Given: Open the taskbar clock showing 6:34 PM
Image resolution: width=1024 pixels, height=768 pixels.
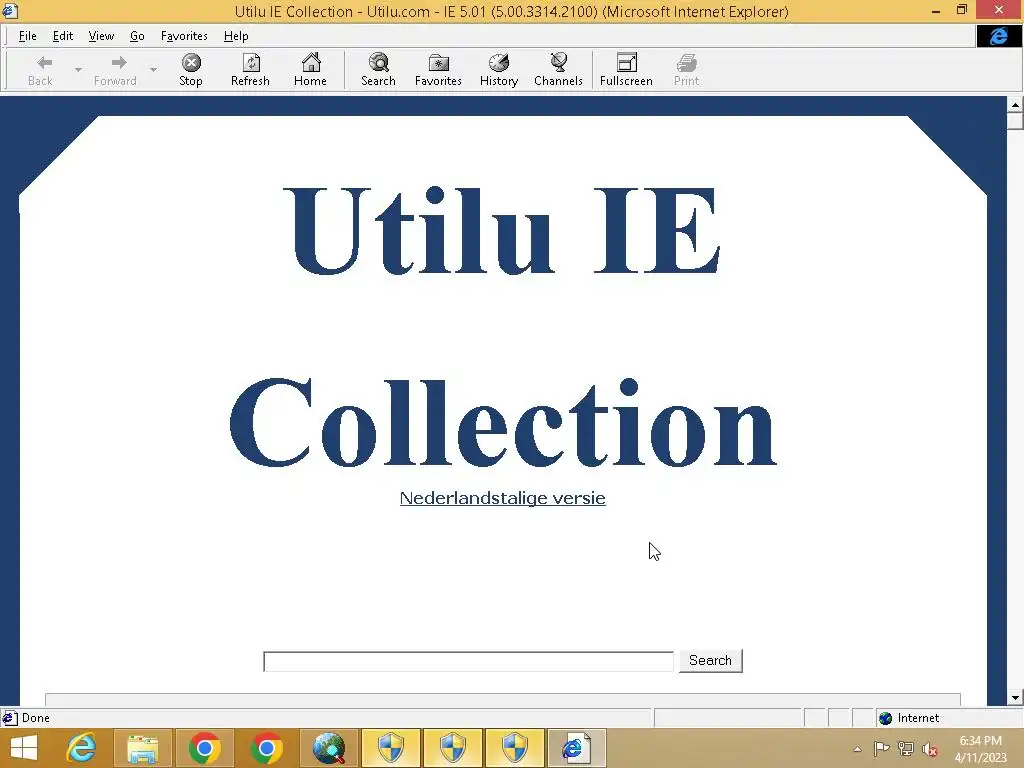Looking at the screenshot, I should (x=981, y=749).
